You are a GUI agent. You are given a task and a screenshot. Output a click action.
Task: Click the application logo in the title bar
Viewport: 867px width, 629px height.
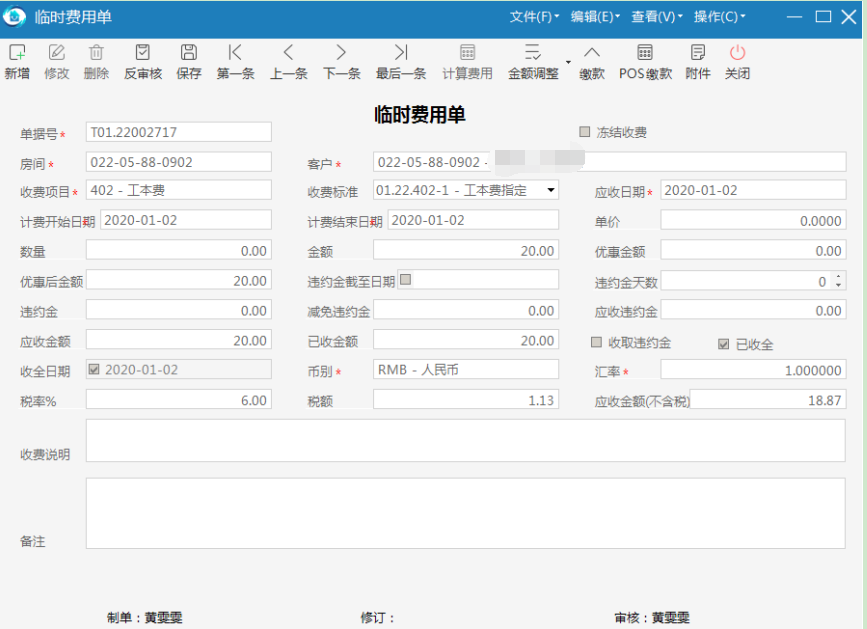14,17
